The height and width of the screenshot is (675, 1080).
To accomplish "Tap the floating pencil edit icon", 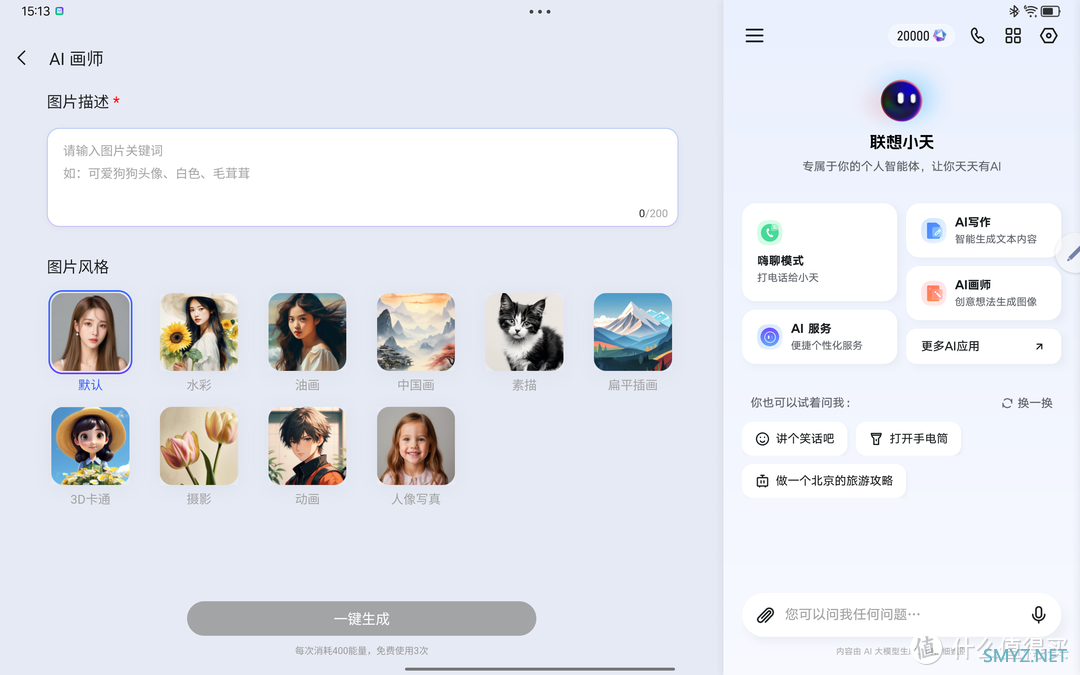I will click(1071, 254).
